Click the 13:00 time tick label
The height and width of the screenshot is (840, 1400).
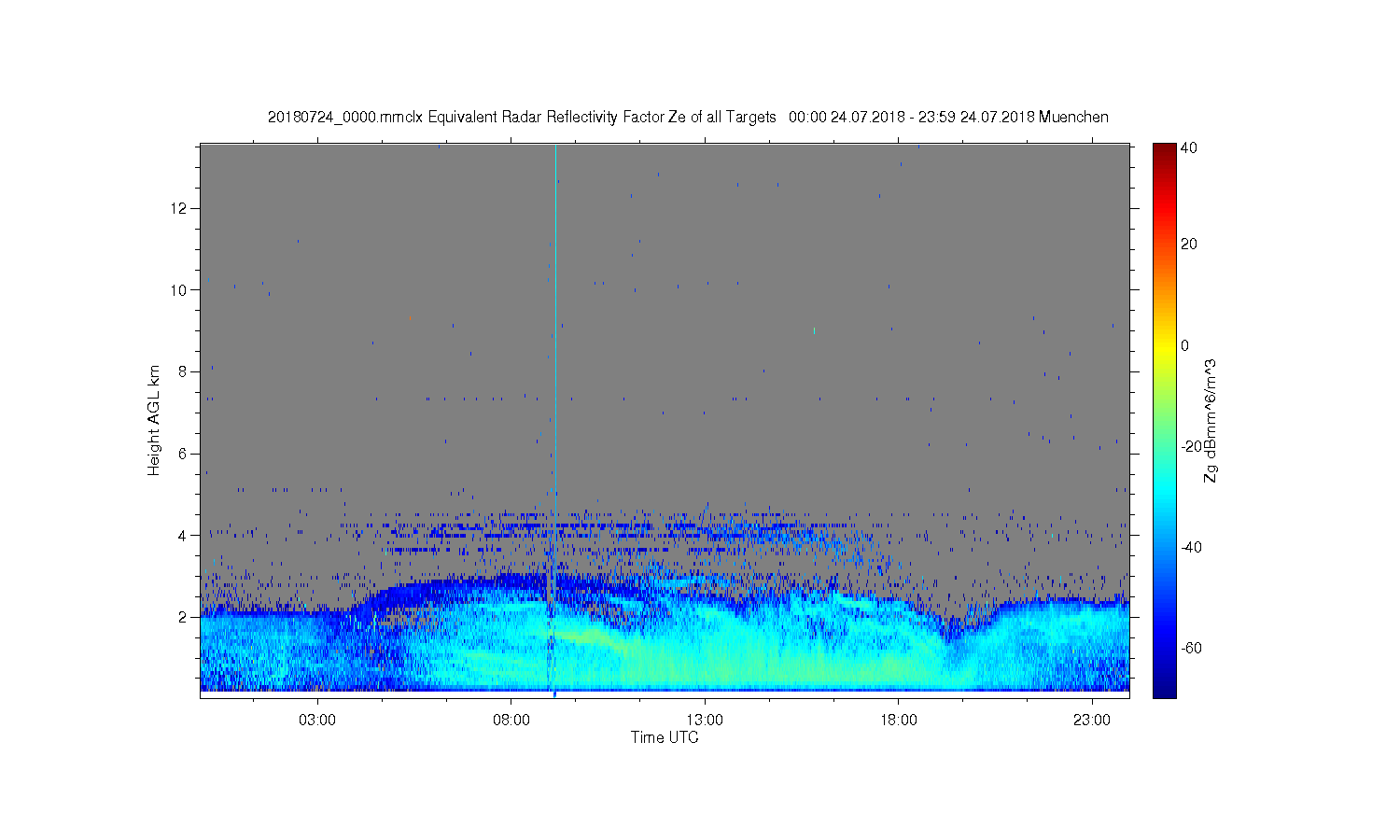pyautogui.click(x=705, y=721)
